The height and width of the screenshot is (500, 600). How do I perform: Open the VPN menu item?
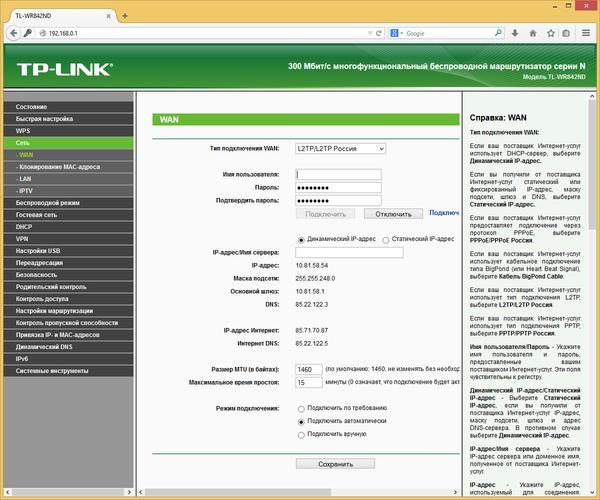click(x=69, y=239)
